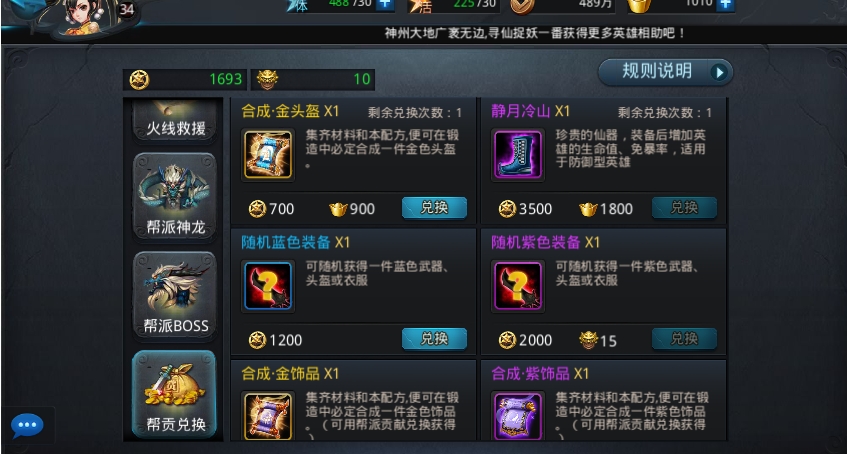This screenshot has height=454, width=847.
Task: Click 兑换 for 静月冷山 boots
Action: pos(684,208)
